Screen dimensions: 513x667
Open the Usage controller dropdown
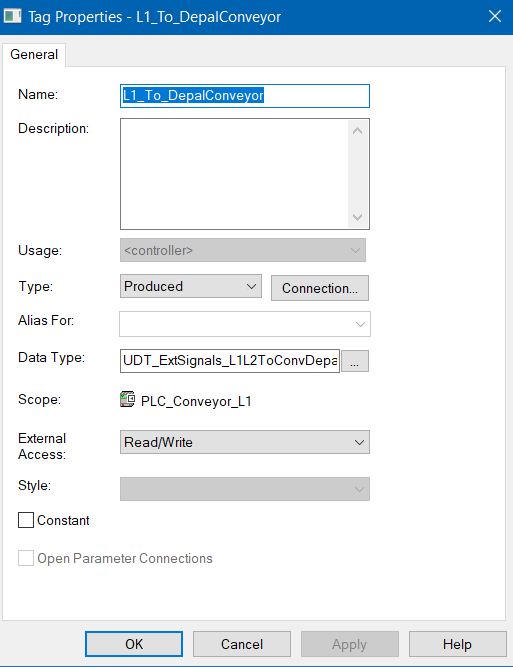coord(243,250)
